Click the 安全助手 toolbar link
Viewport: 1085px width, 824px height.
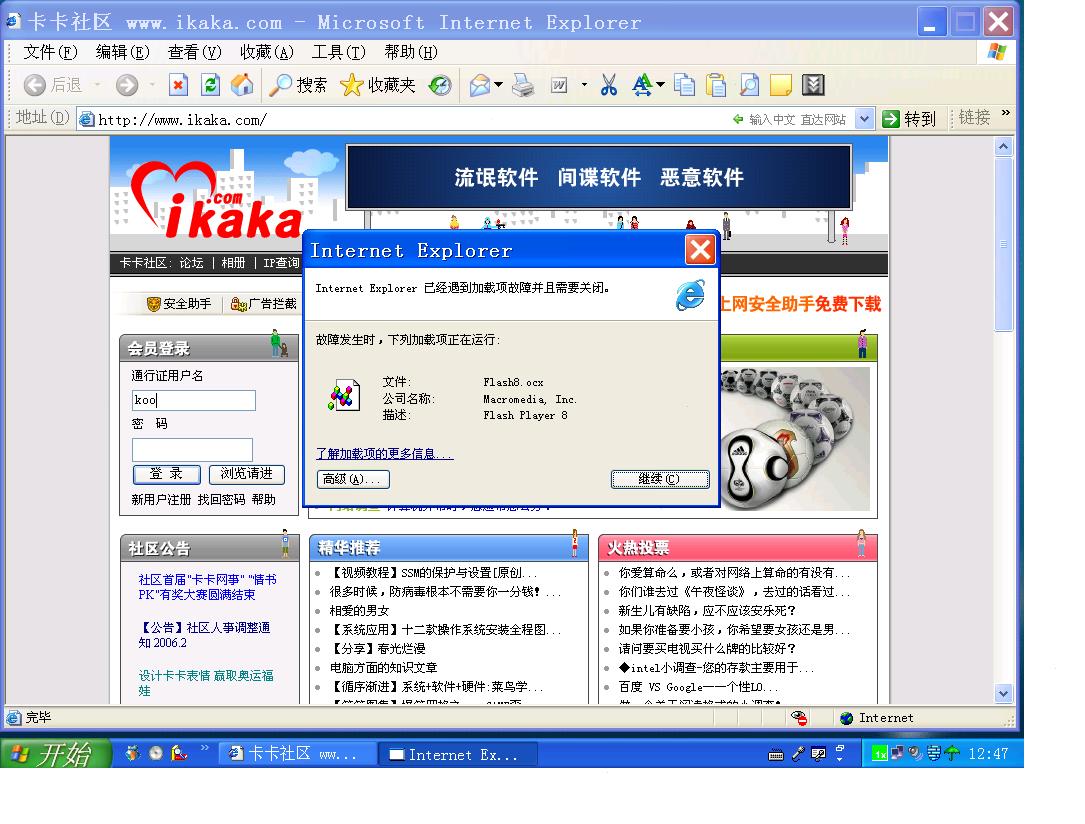[179, 304]
